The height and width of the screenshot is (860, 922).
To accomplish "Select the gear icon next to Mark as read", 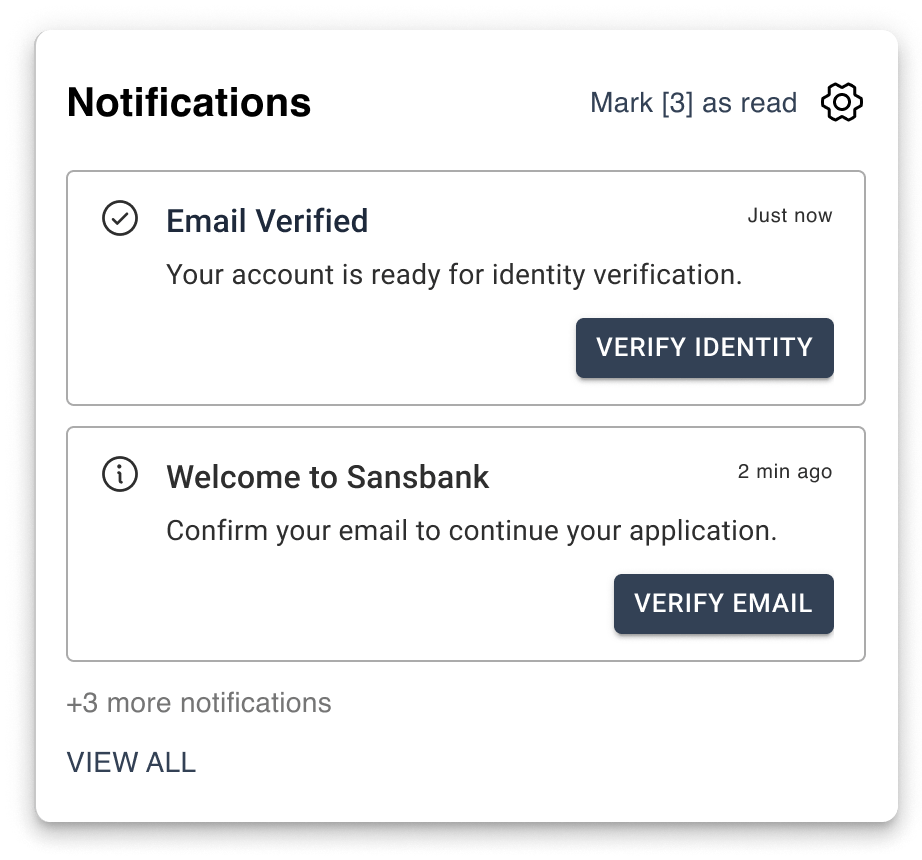I will coord(841,102).
